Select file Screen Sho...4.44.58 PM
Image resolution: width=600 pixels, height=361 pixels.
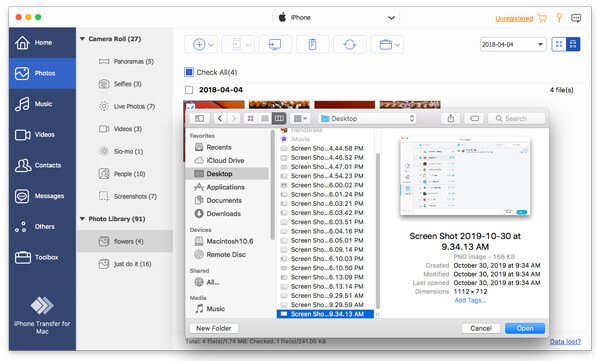(x=325, y=148)
